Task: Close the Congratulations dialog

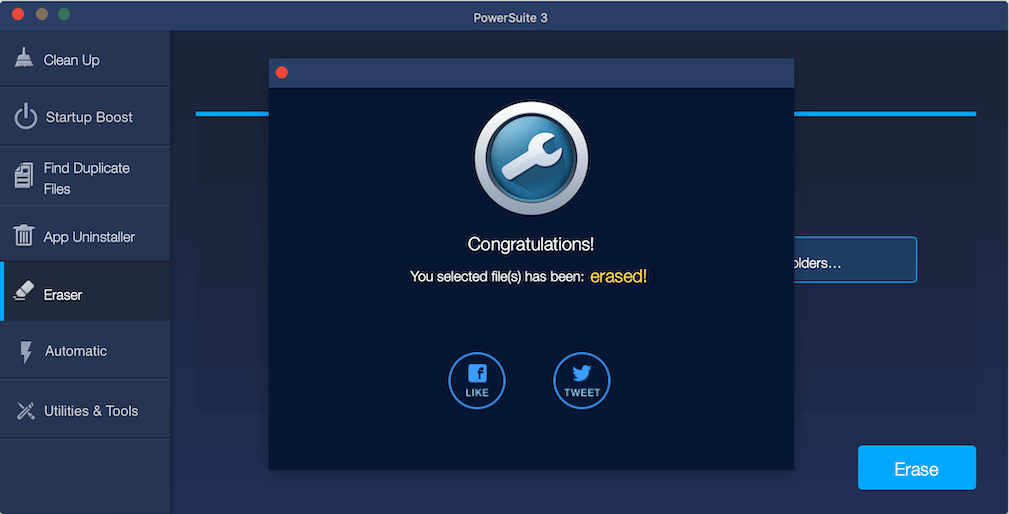Action: pos(281,73)
